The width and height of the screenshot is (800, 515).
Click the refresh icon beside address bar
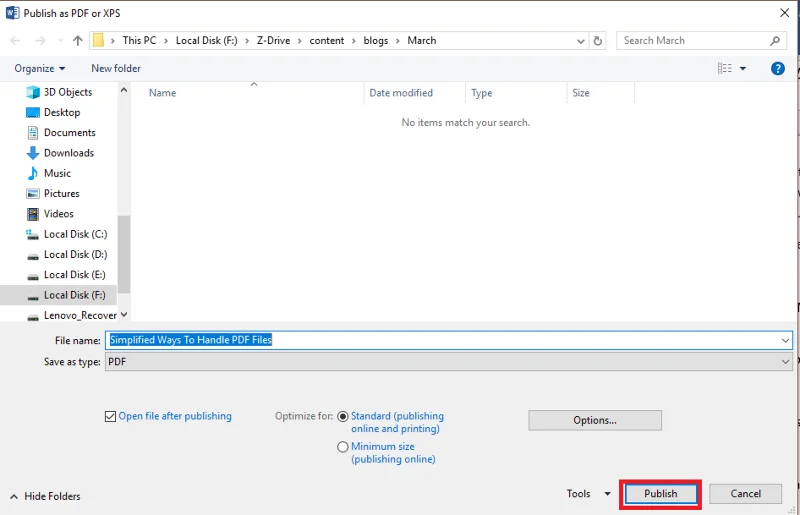[x=598, y=41]
